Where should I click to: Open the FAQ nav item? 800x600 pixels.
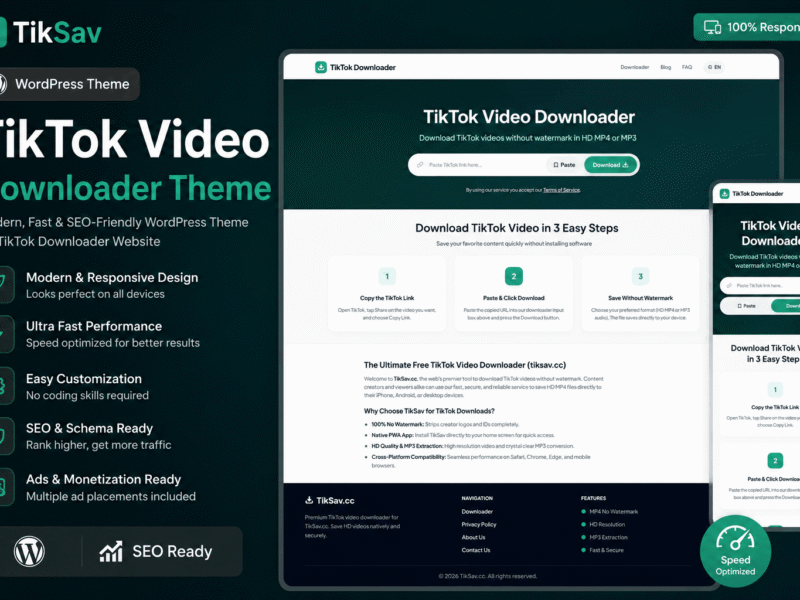687,67
